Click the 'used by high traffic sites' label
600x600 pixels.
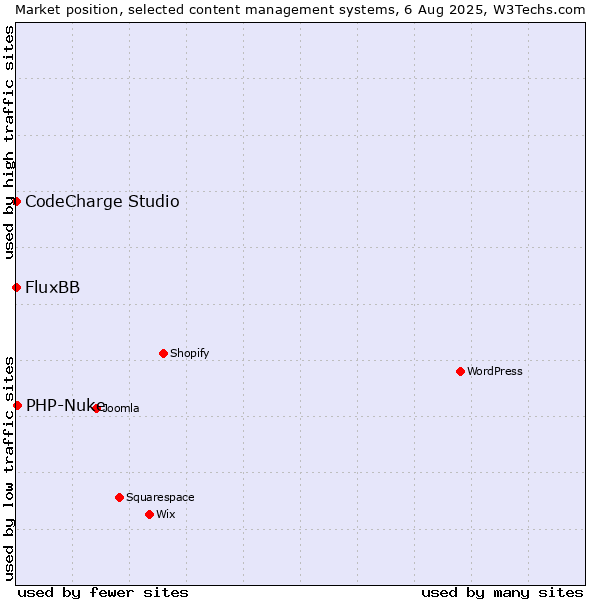pyautogui.click(x=9, y=142)
